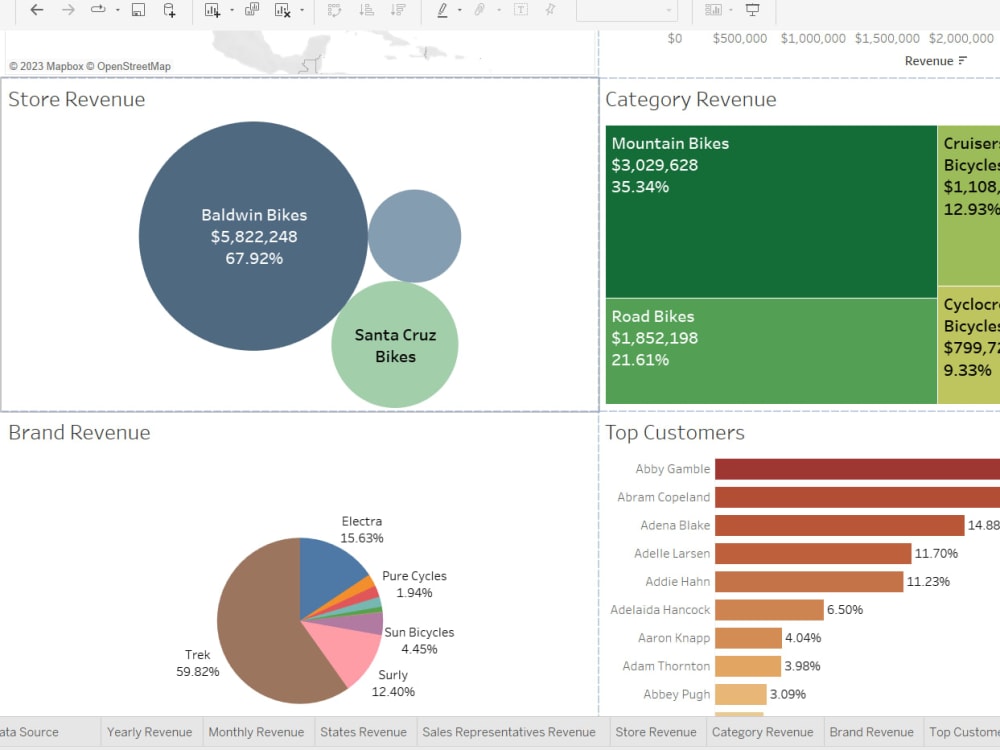The image size is (1000, 750).
Task: Select the highlight pen tool
Action: click(x=442, y=9)
